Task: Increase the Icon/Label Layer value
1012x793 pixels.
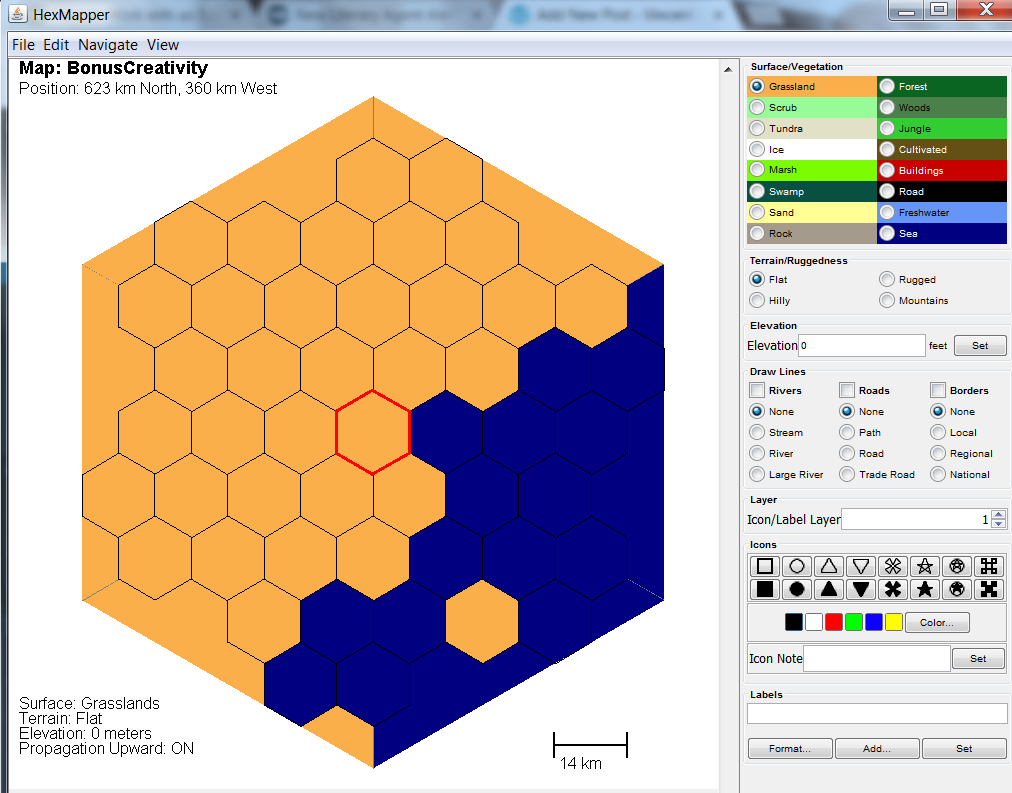Action: [998, 514]
